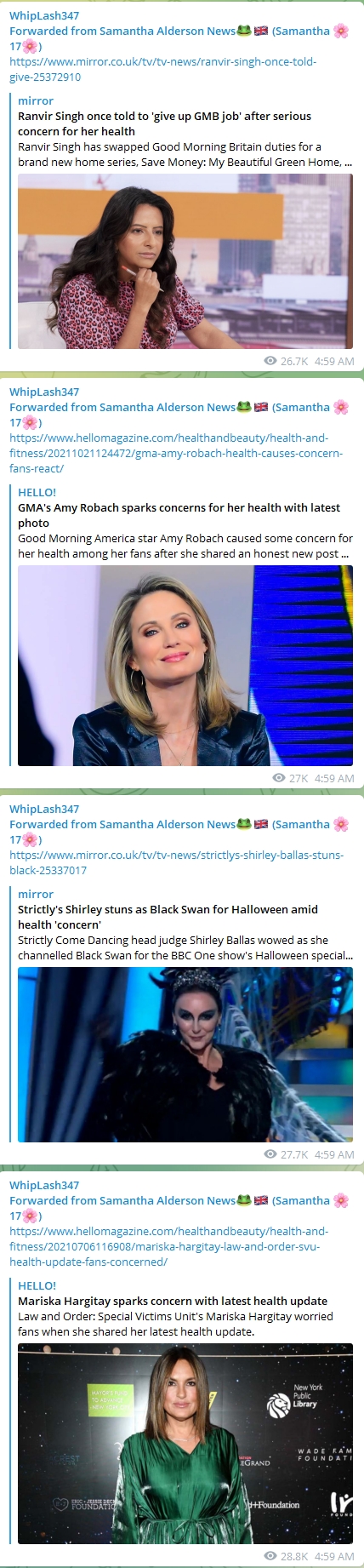Open the Ranvir Singh studio photo preview
This screenshot has height=1568, width=364.
[x=185, y=261]
